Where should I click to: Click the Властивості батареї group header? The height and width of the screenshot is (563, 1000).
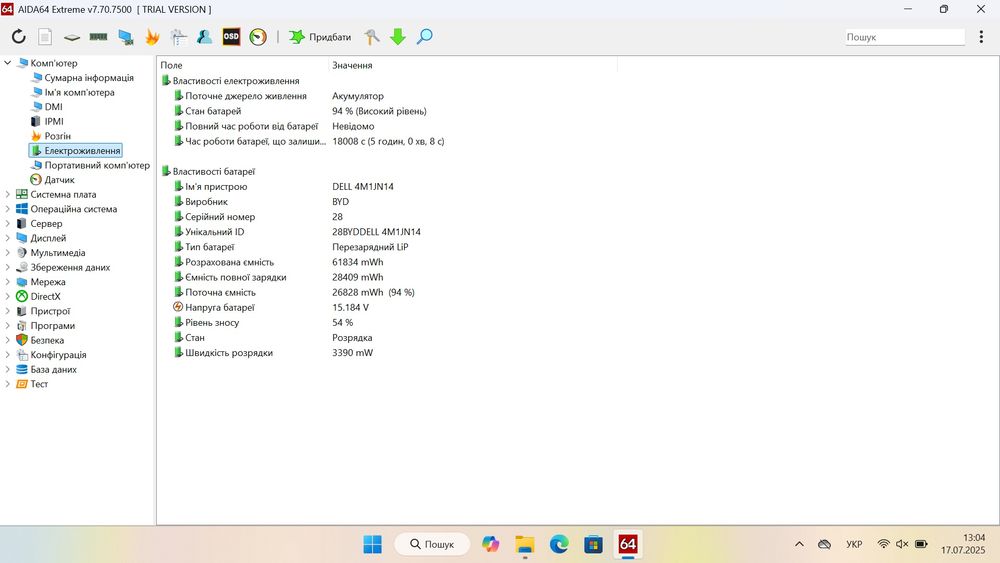(x=208, y=172)
